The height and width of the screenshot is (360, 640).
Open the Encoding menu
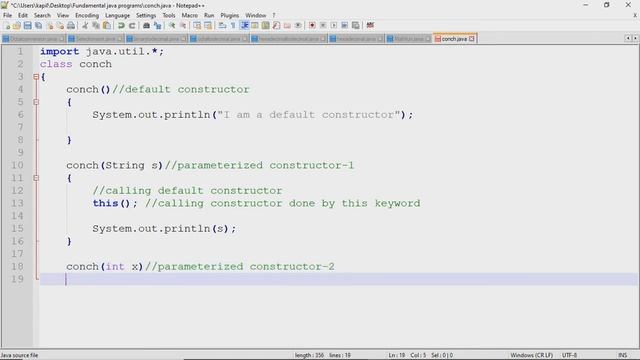click(x=87, y=15)
